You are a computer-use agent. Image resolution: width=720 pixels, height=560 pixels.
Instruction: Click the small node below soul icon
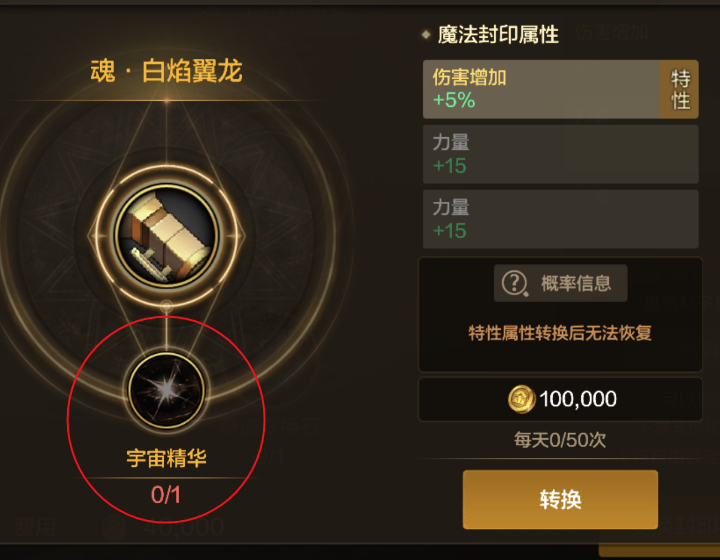pos(166,305)
